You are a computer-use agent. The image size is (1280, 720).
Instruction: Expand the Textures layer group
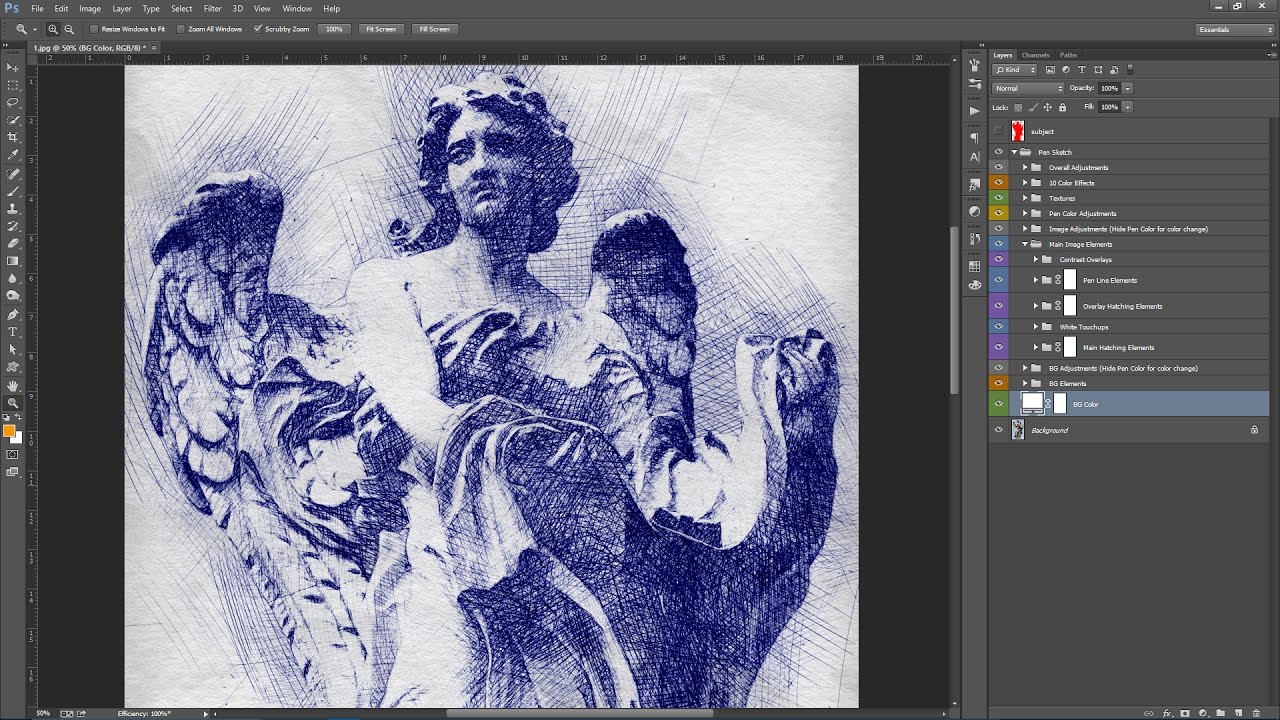pos(1025,198)
